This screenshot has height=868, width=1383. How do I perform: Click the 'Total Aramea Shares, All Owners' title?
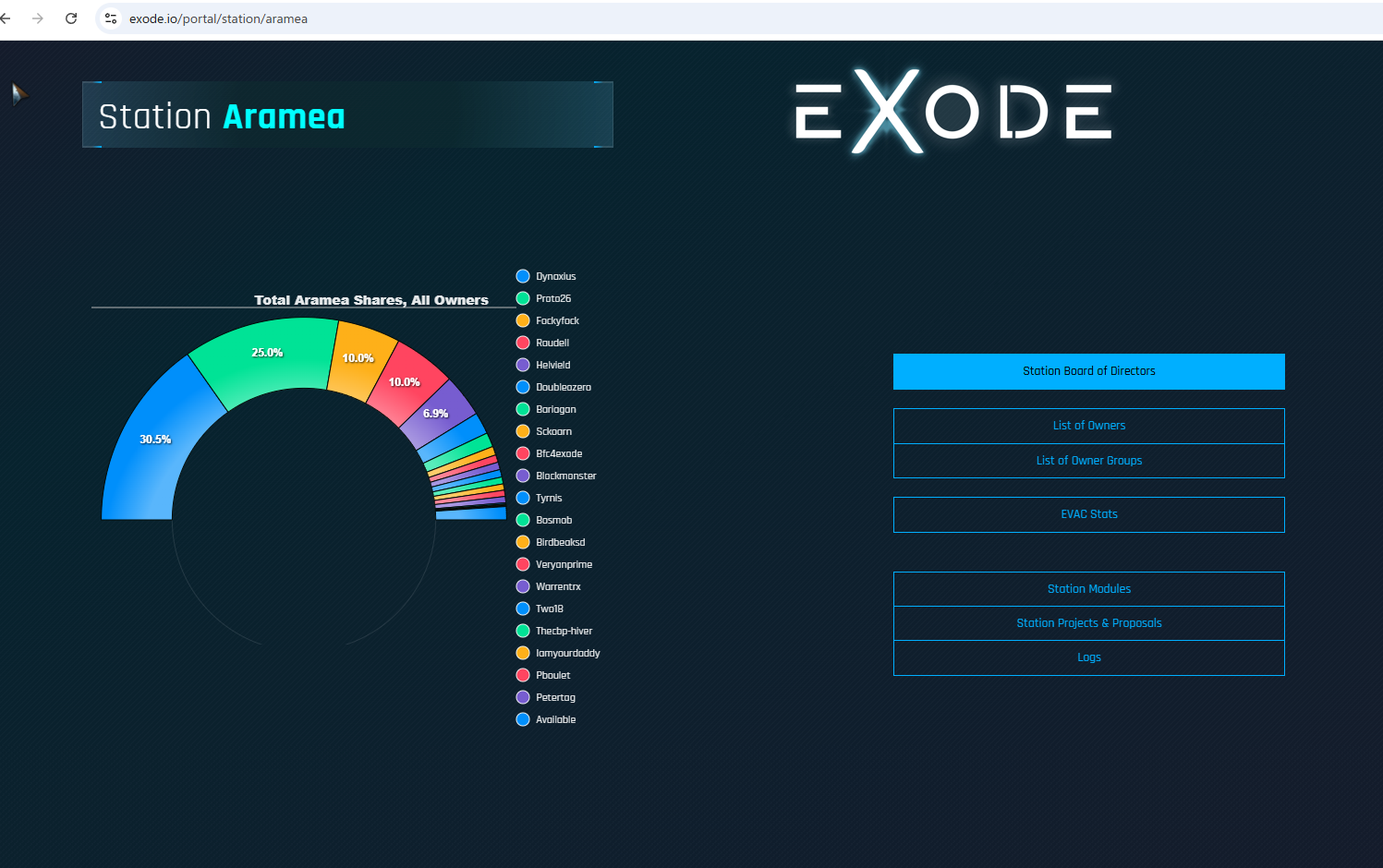coord(371,300)
